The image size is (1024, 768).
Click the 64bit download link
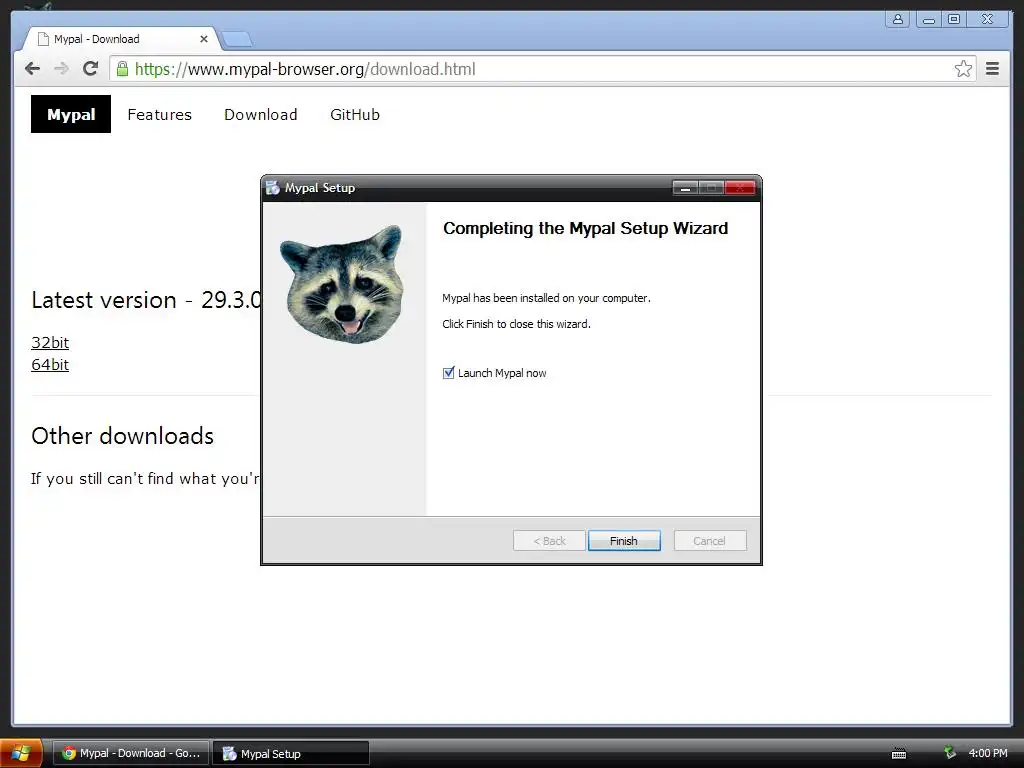click(x=50, y=364)
